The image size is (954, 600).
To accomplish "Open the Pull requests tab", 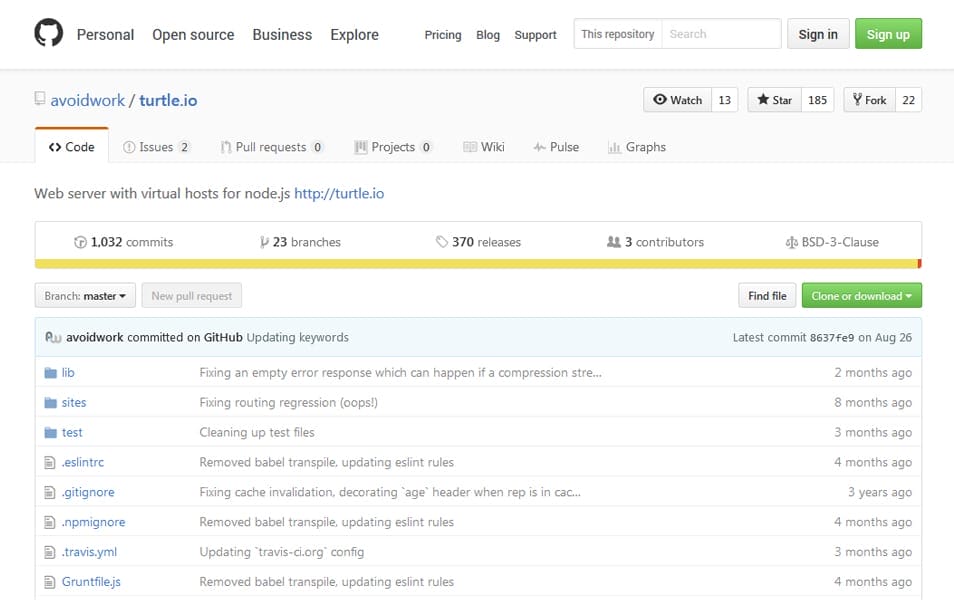I will (271, 147).
